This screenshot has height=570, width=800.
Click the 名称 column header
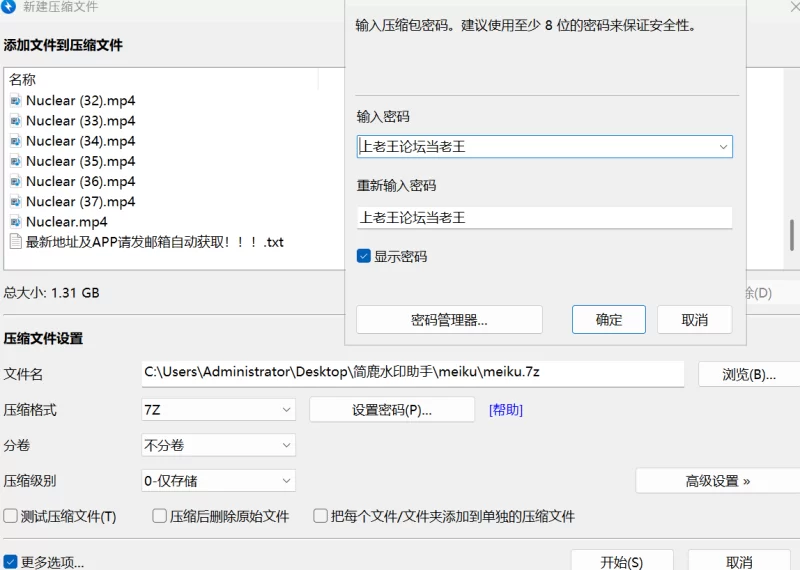click(22, 80)
